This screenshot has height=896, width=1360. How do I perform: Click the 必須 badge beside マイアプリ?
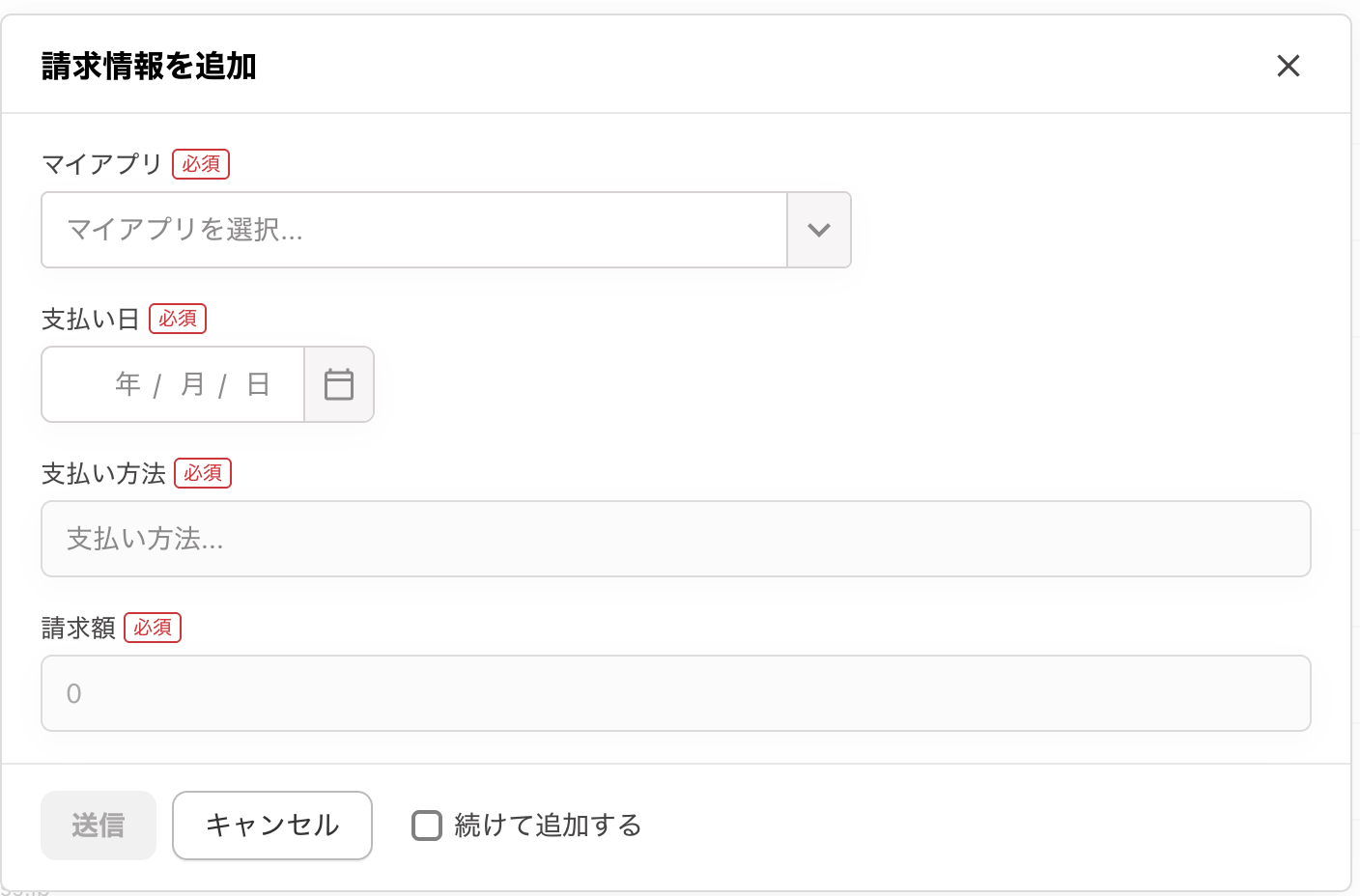201,164
